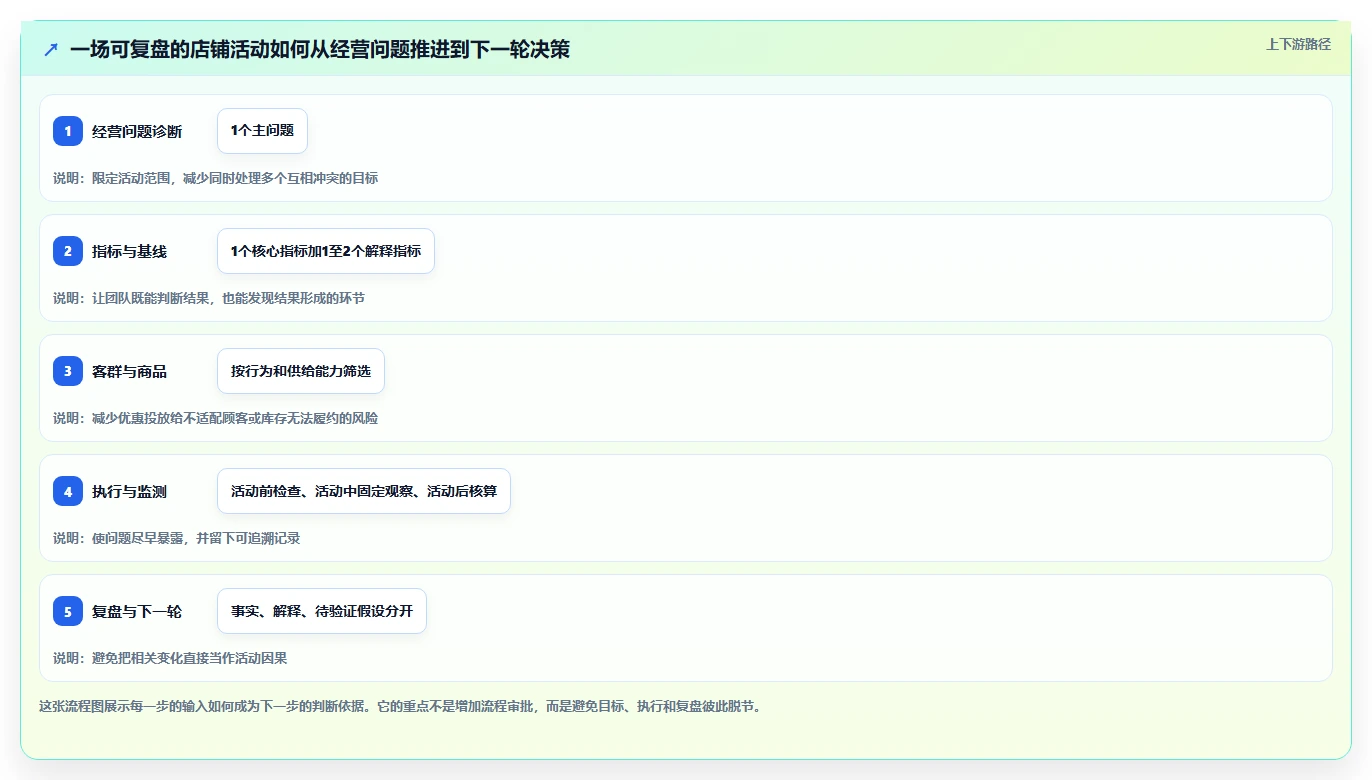
Task: Select the step 4 number badge
Action: 68,491
